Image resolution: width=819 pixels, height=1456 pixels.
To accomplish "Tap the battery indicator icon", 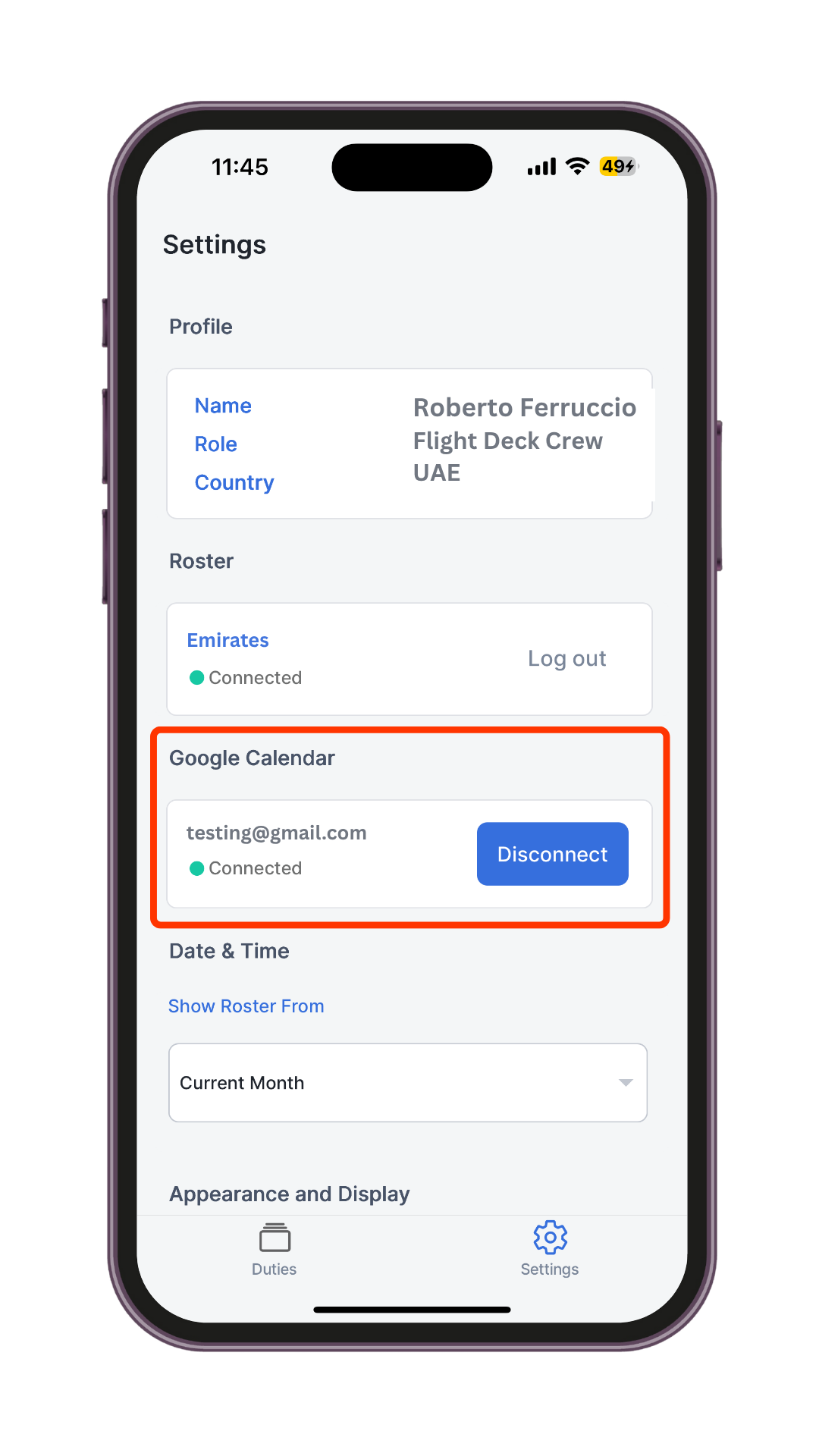I will pos(619,166).
